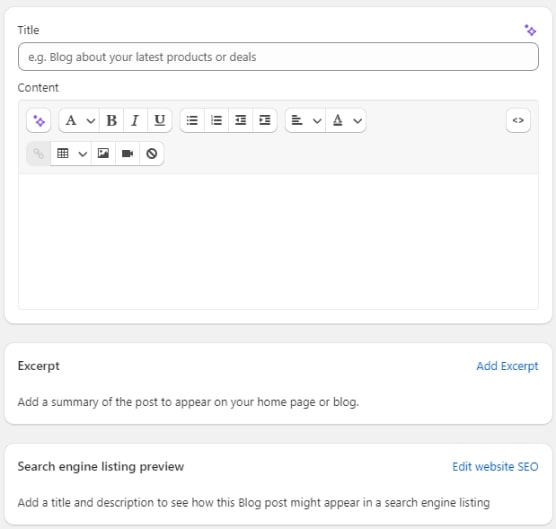
Task: Click the outdent icon
Action: 240,121
